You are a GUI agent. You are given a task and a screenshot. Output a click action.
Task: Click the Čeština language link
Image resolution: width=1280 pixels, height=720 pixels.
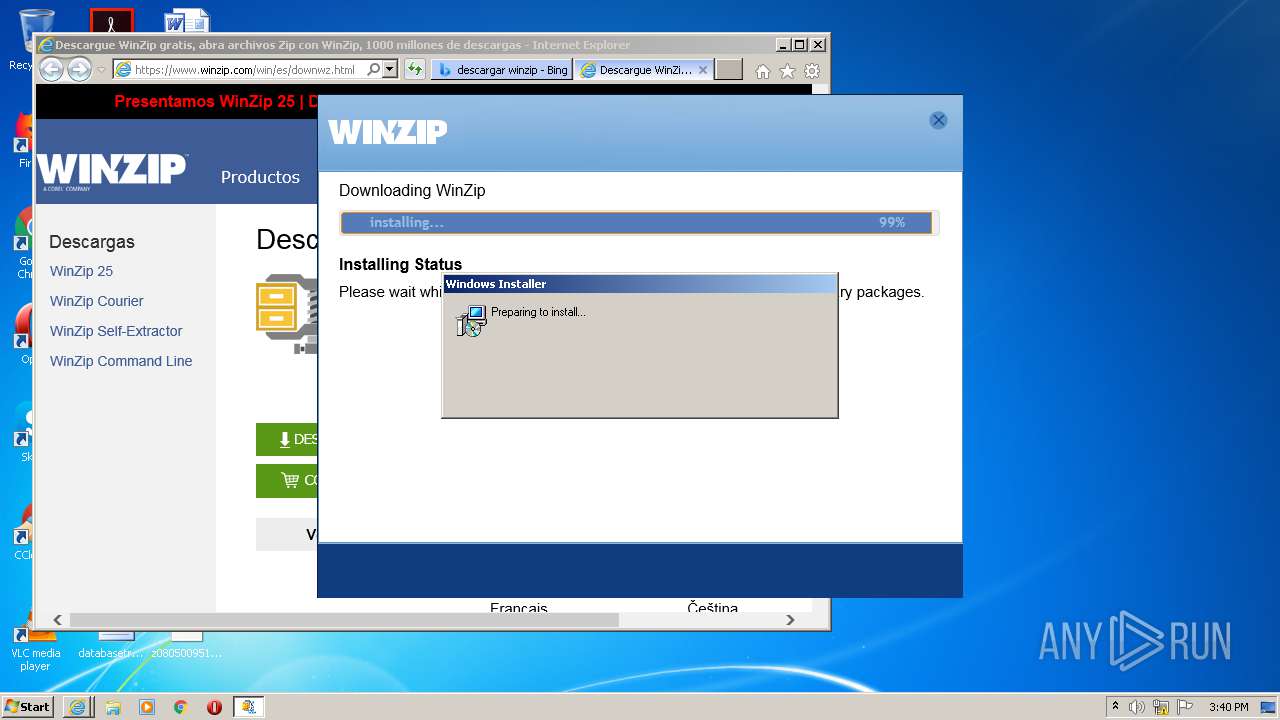pyautogui.click(x=713, y=606)
